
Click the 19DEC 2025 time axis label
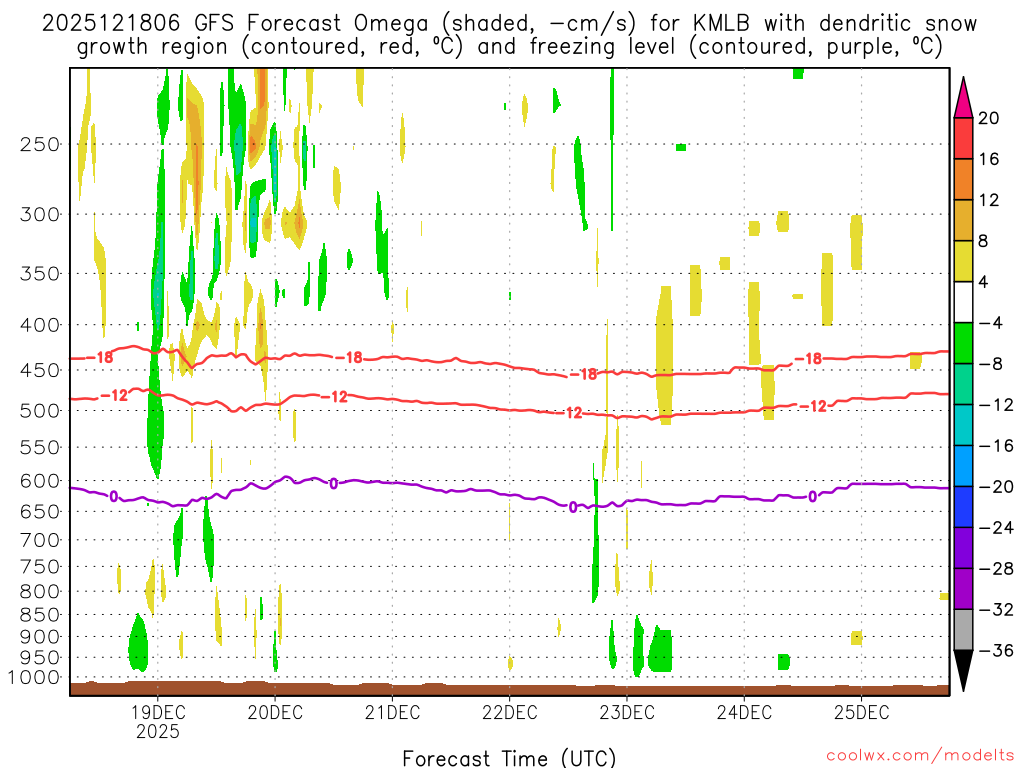[157, 721]
